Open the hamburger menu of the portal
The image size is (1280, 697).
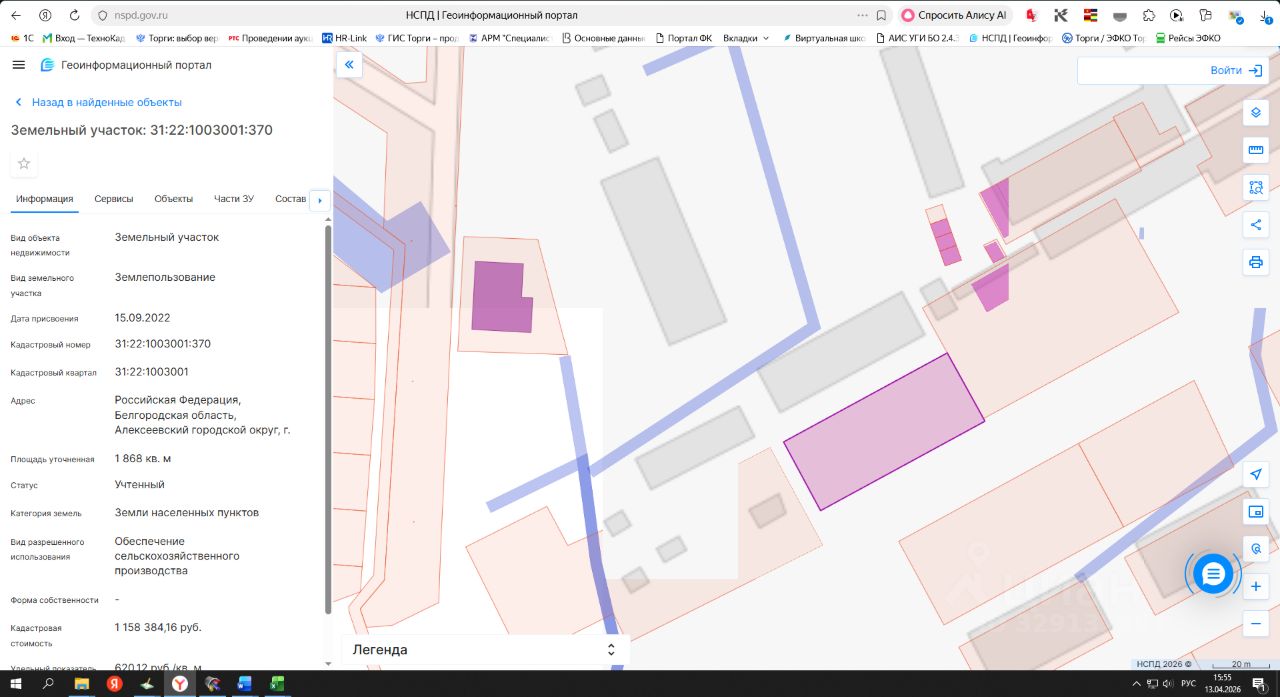18,65
